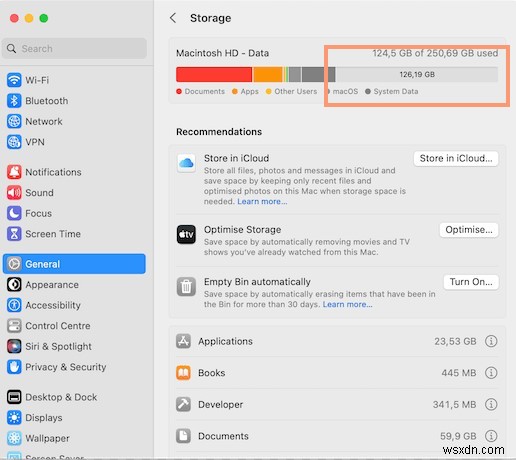Image resolution: width=516 pixels, height=460 pixels.
Task: Click the Optimise Storage title
Action: point(242,230)
